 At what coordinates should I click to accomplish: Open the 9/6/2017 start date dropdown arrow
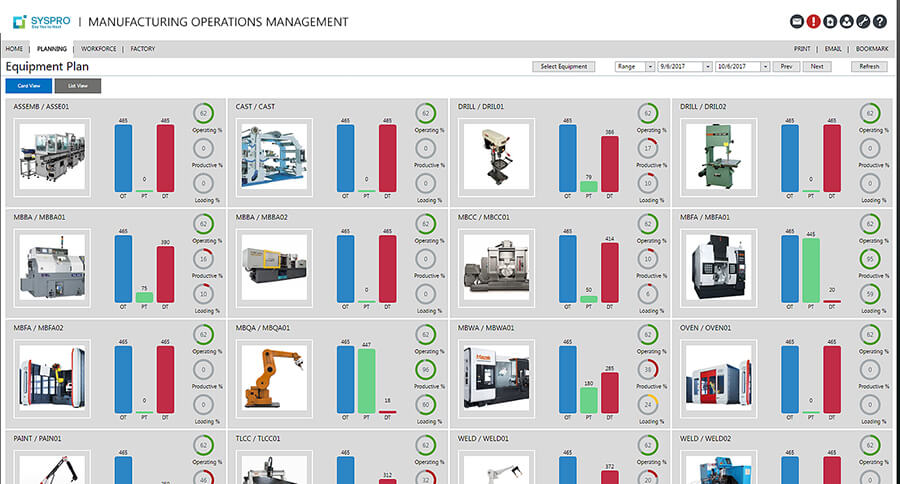pos(708,67)
